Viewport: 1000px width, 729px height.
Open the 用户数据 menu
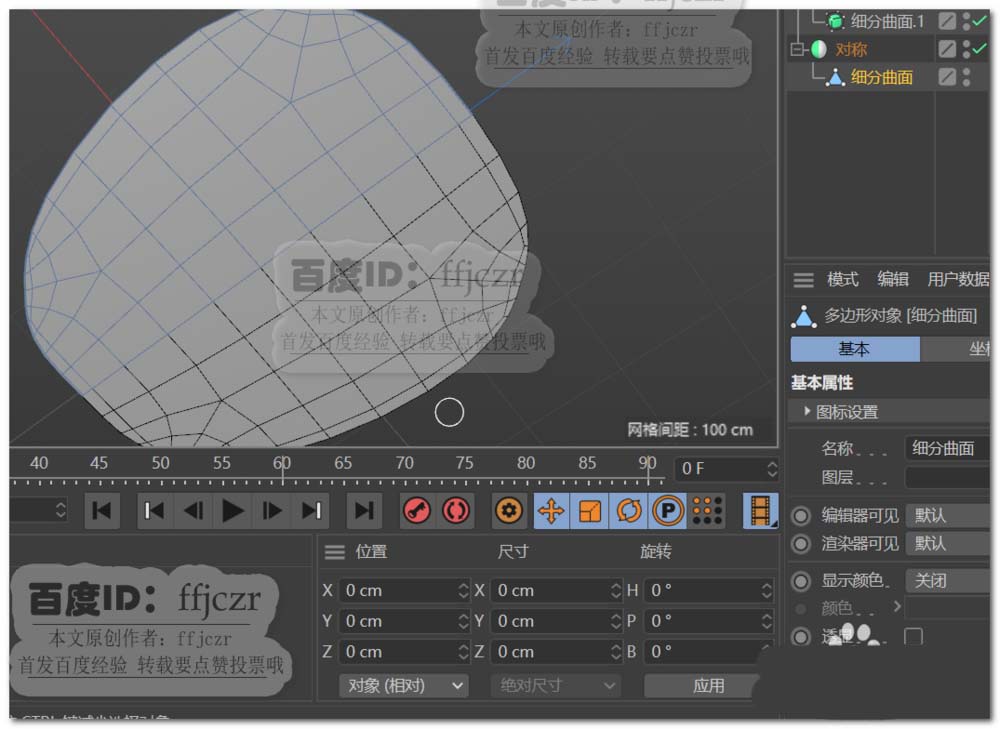point(958,280)
